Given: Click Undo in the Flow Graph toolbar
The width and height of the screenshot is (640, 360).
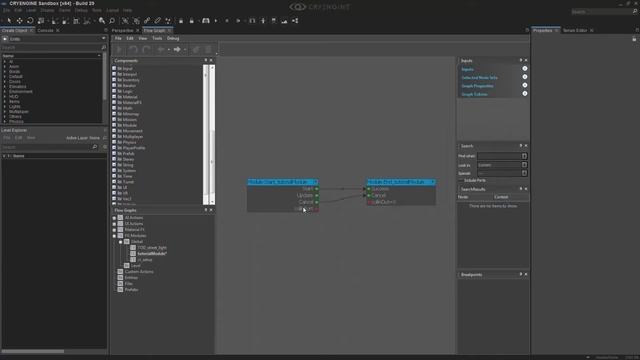Looking at the screenshot, I should [133, 50].
